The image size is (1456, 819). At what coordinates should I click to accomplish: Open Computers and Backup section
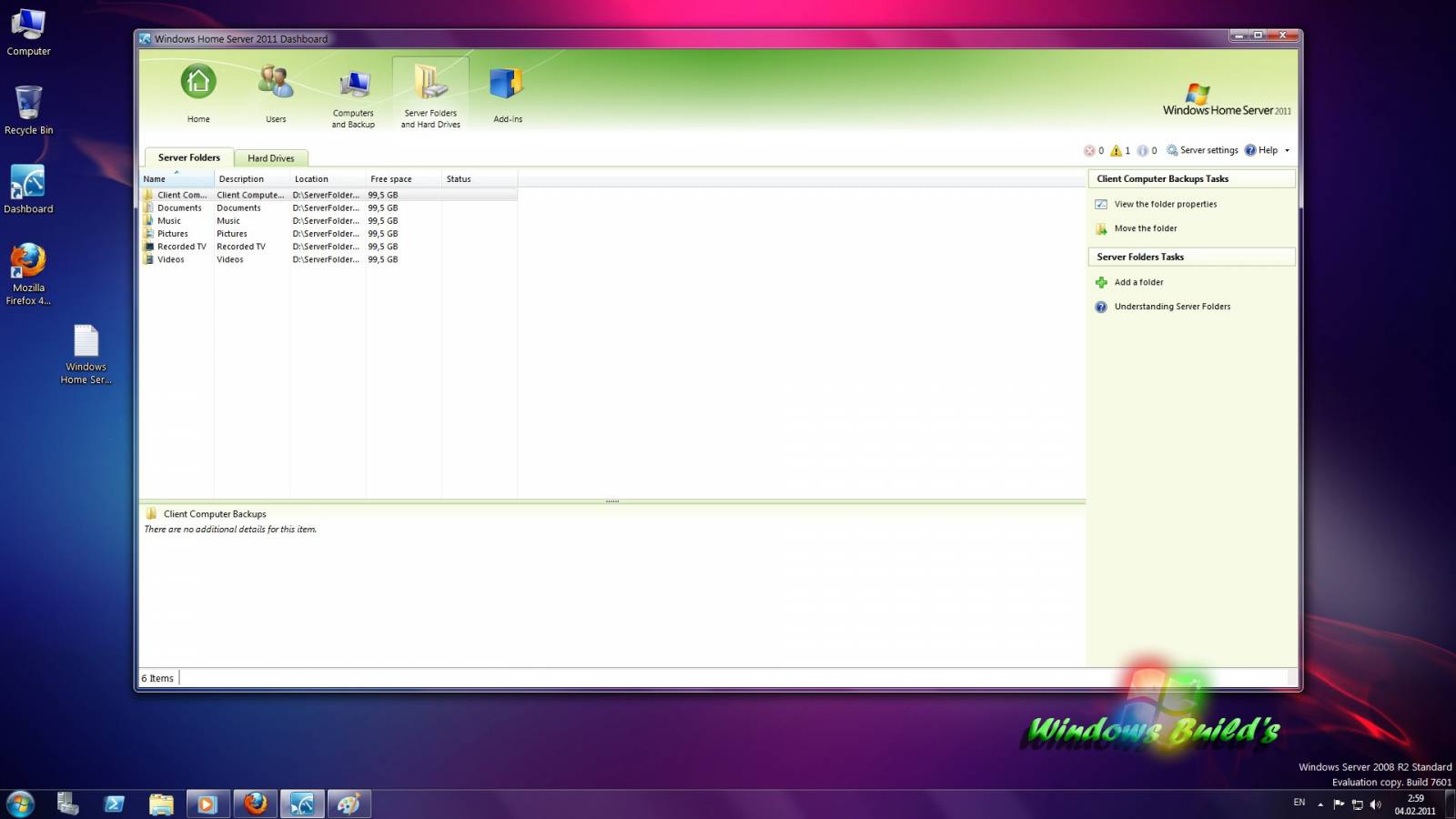[x=353, y=96]
